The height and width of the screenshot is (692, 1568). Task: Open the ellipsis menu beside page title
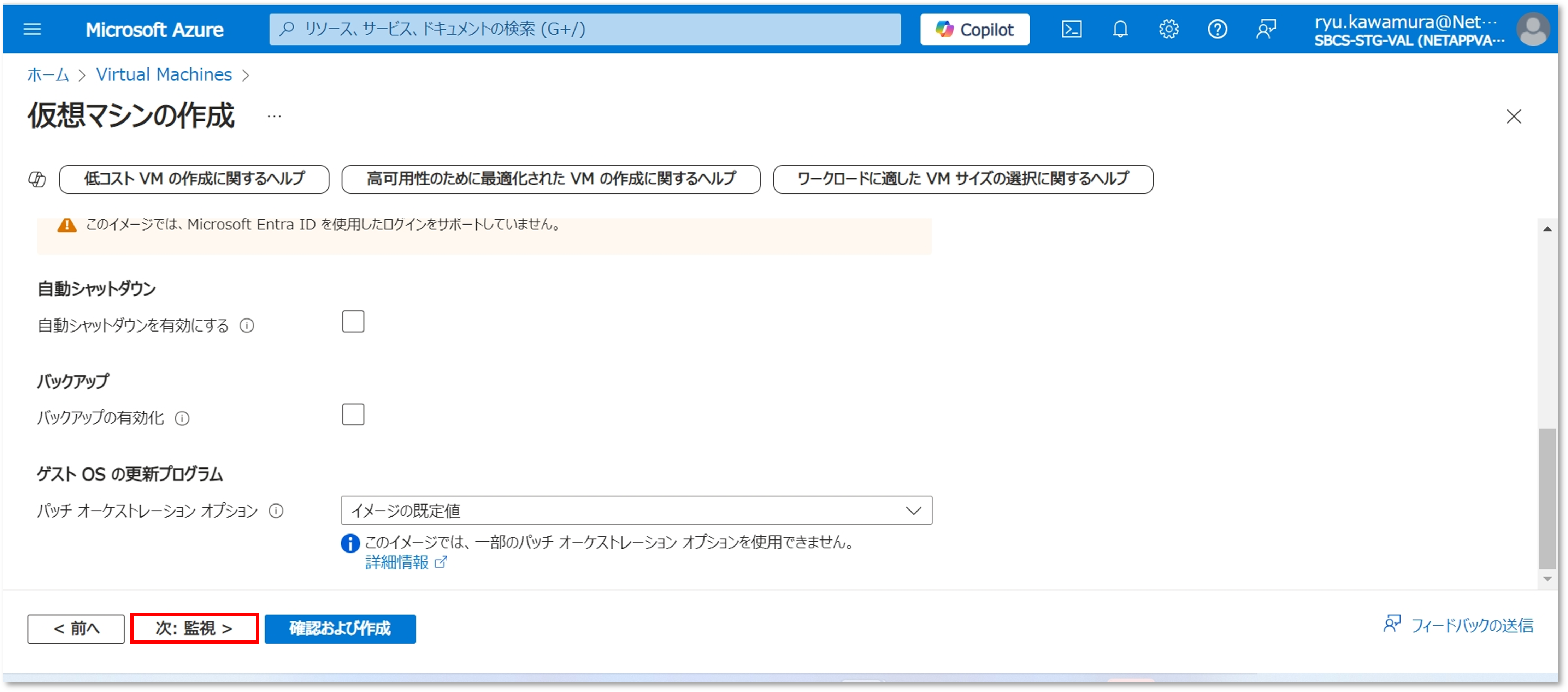[x=275, y=116]
